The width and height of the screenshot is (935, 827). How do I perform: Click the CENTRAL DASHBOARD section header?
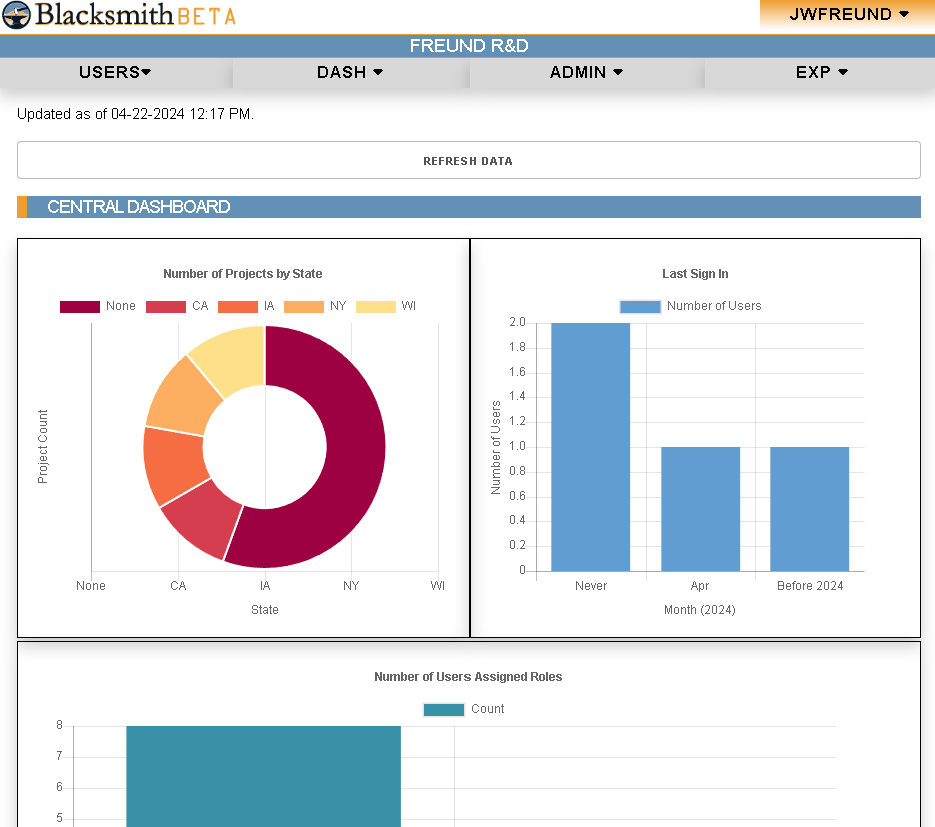point(138,207)
